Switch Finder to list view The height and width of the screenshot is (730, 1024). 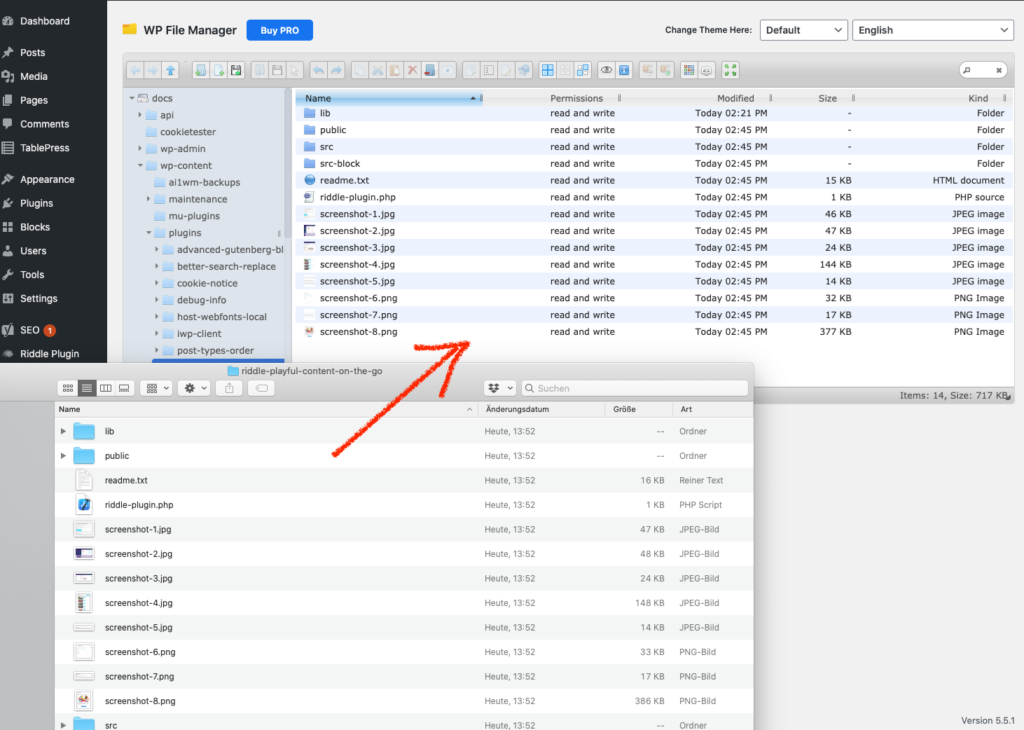[x=87, y=389]
